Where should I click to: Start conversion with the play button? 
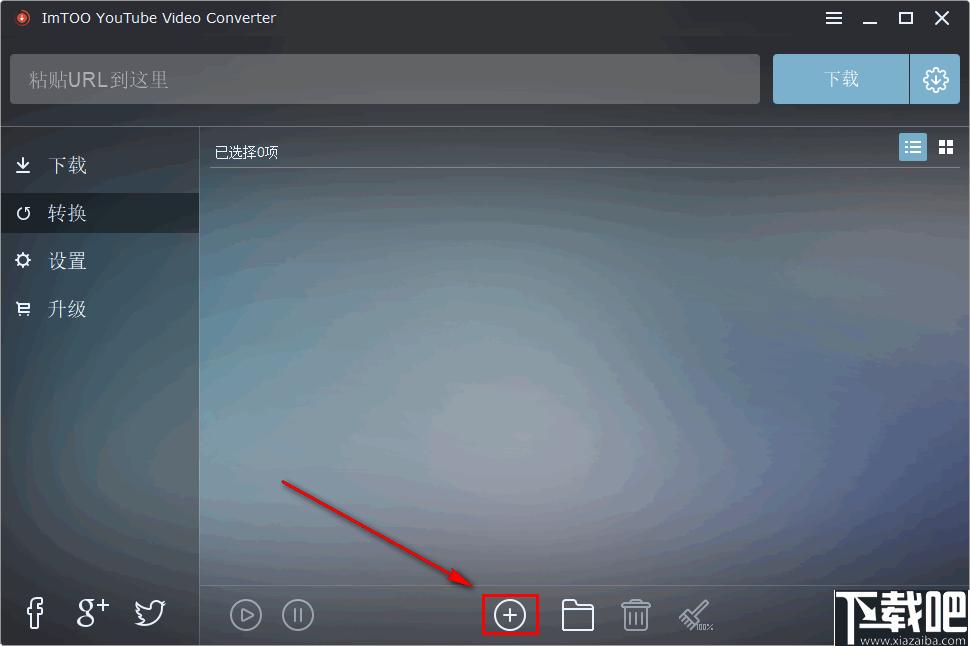click(246, 615)
